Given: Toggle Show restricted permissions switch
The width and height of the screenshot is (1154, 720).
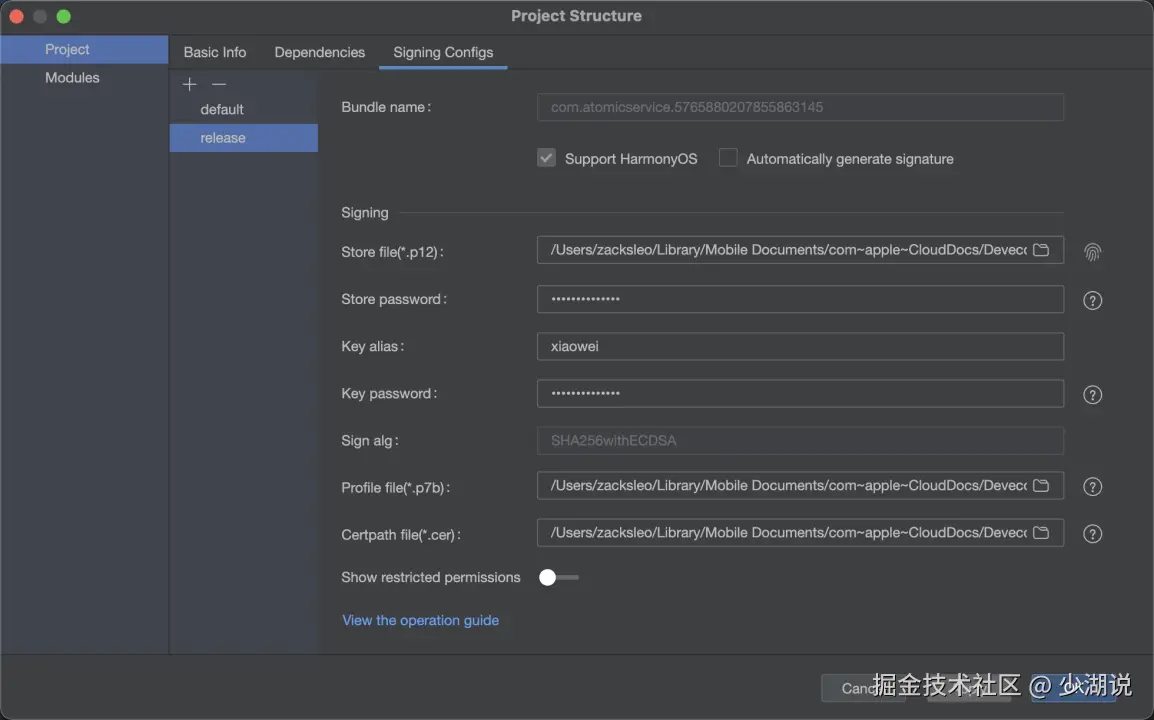Looking at the screenshot, I should click(x=558, y=577).
